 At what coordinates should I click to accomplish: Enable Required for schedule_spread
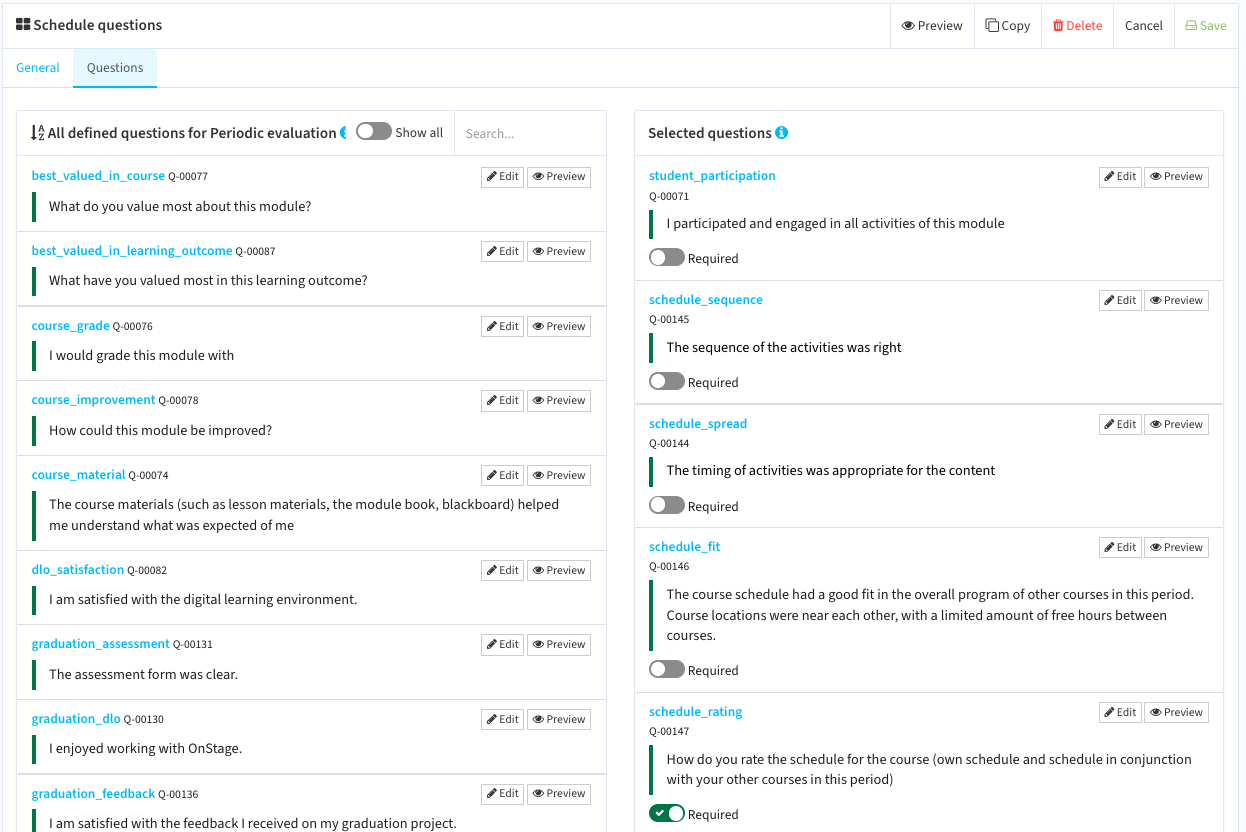667,506
